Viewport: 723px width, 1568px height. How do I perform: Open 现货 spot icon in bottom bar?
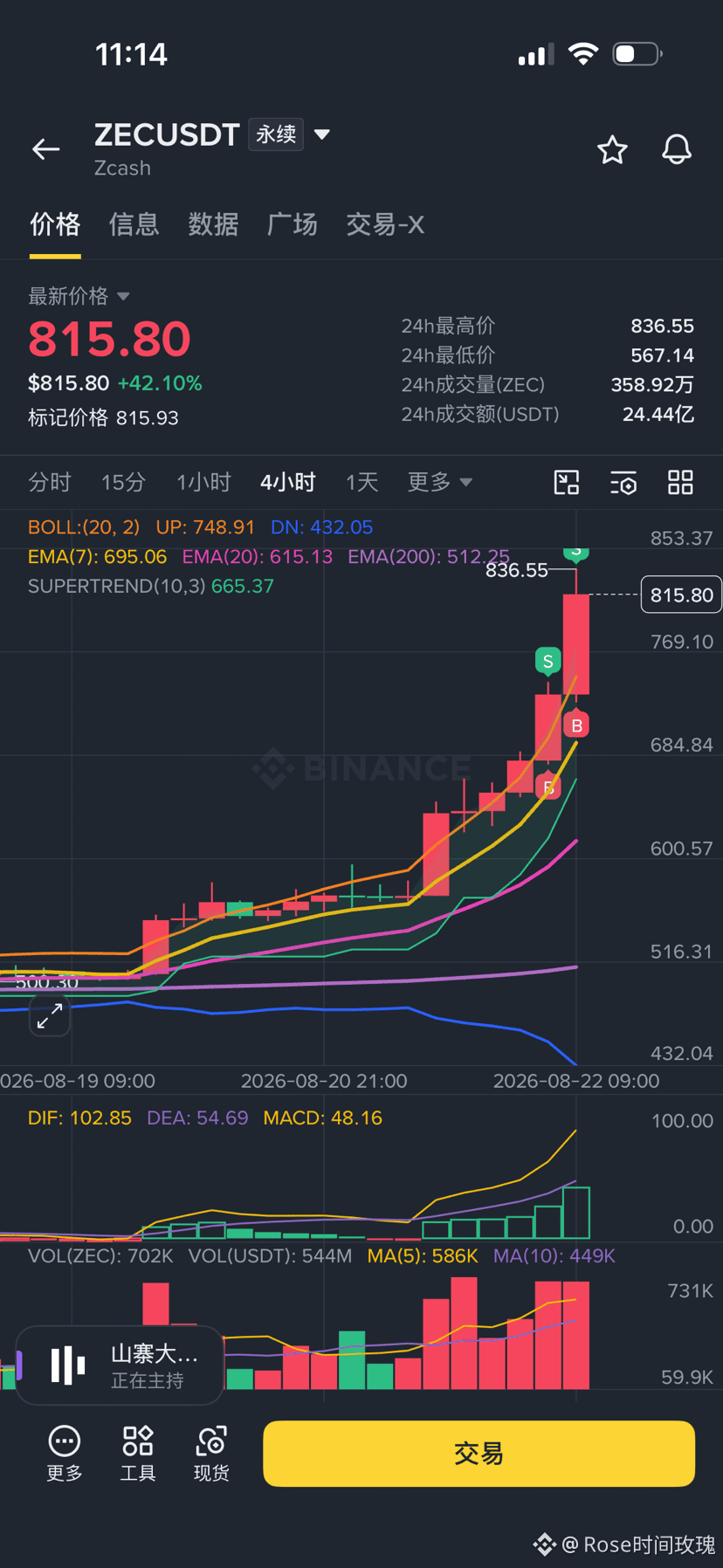pyautogui.click(x=211, y=1454)
